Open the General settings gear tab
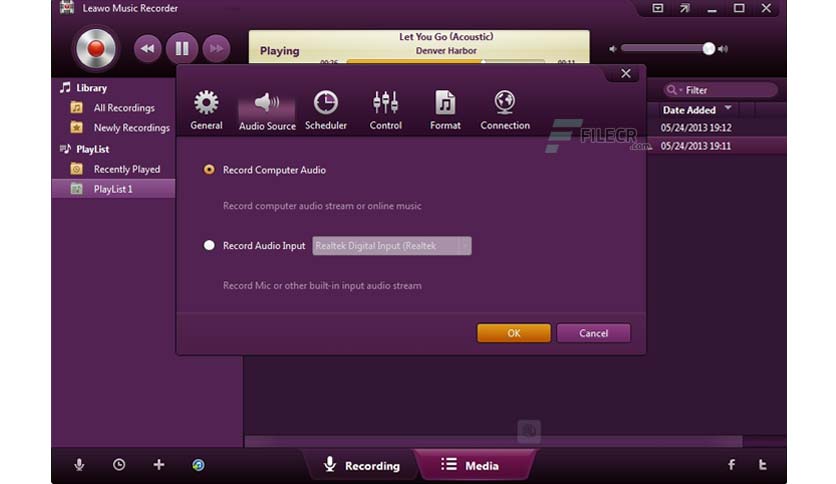Image resolution: width=836 pixels, height=484 pixels. 206,110
